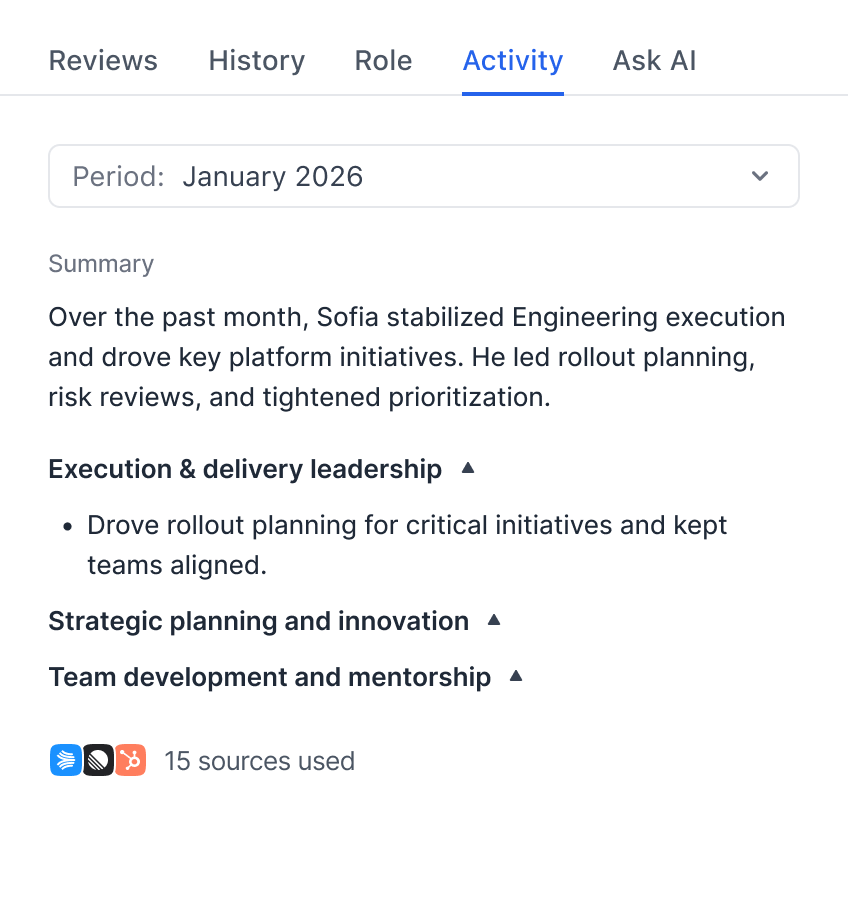
Task: Open the Period dropdown showing January 2026
Action: 424,176
